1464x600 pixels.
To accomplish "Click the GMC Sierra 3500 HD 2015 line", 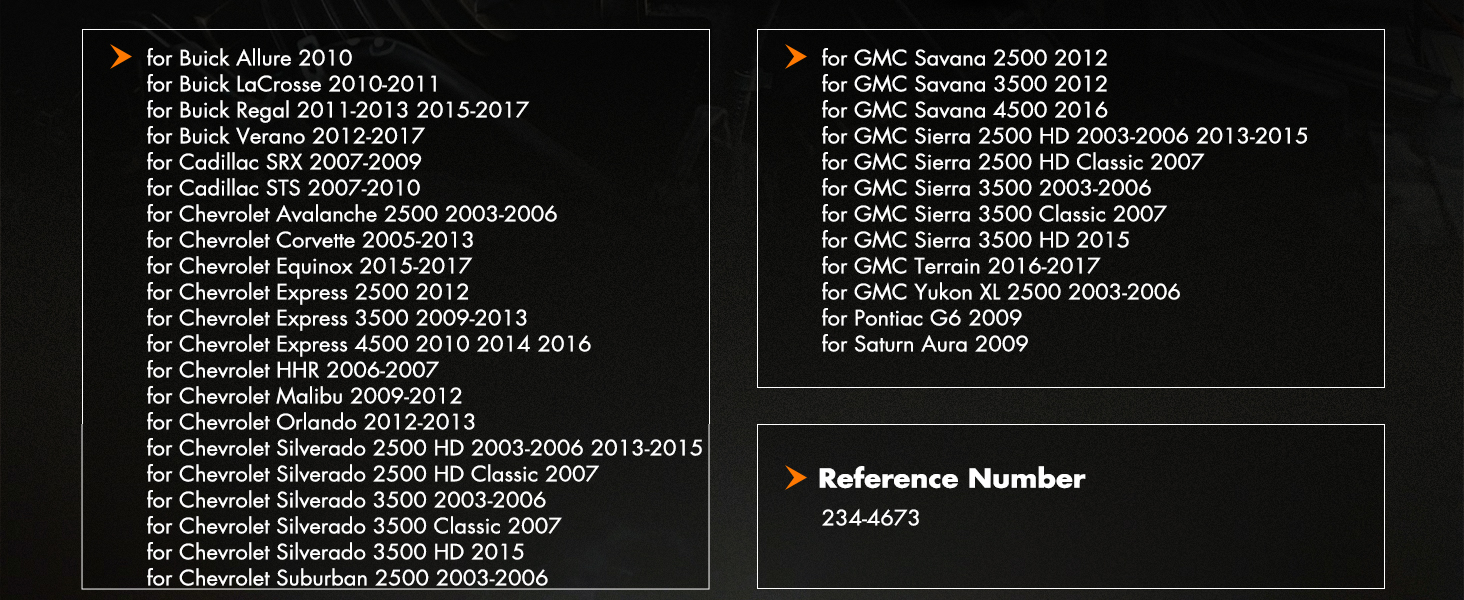I will pos(975,240).
